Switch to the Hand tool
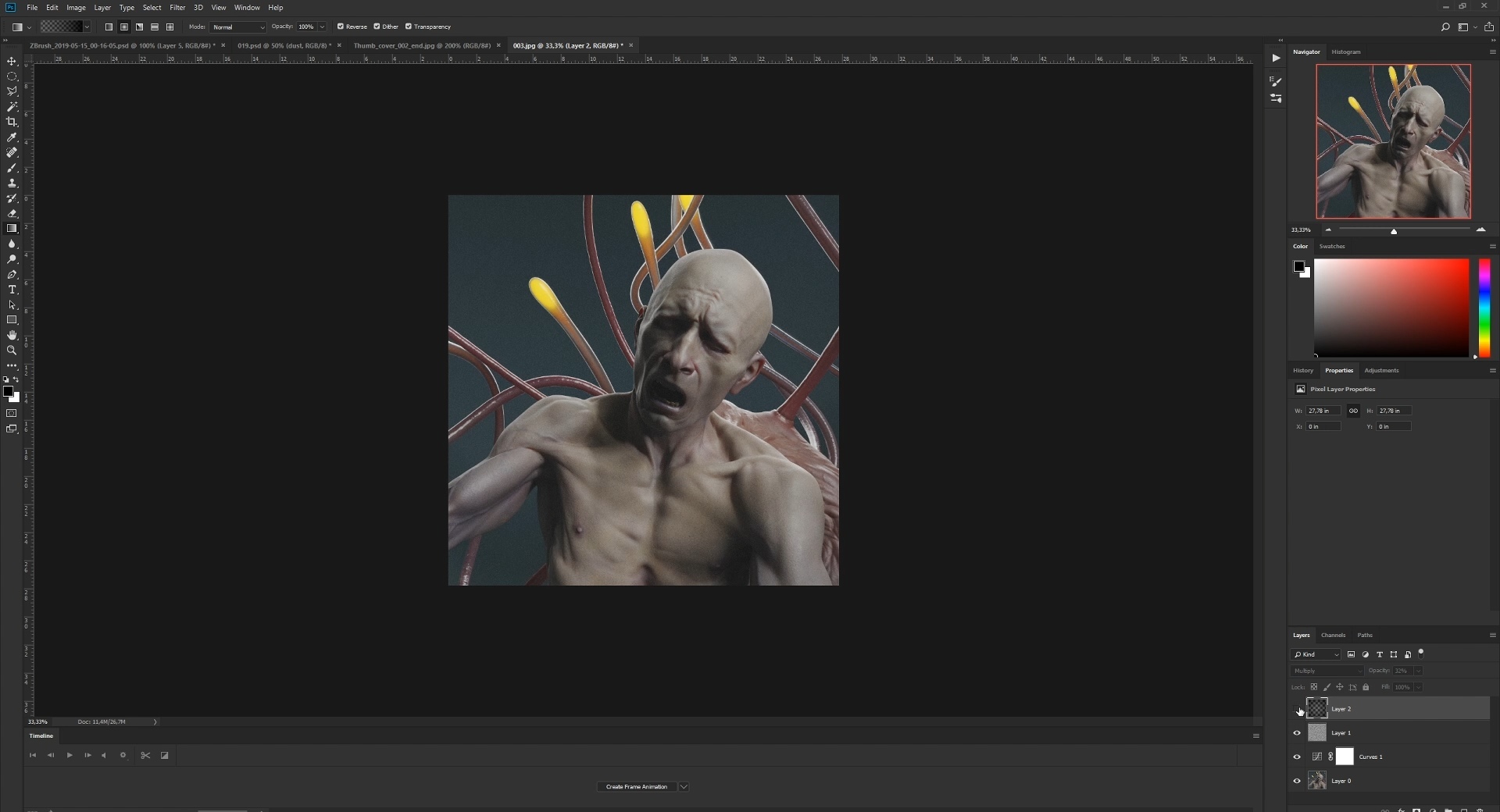1500x812 pixels. [12, 335]
